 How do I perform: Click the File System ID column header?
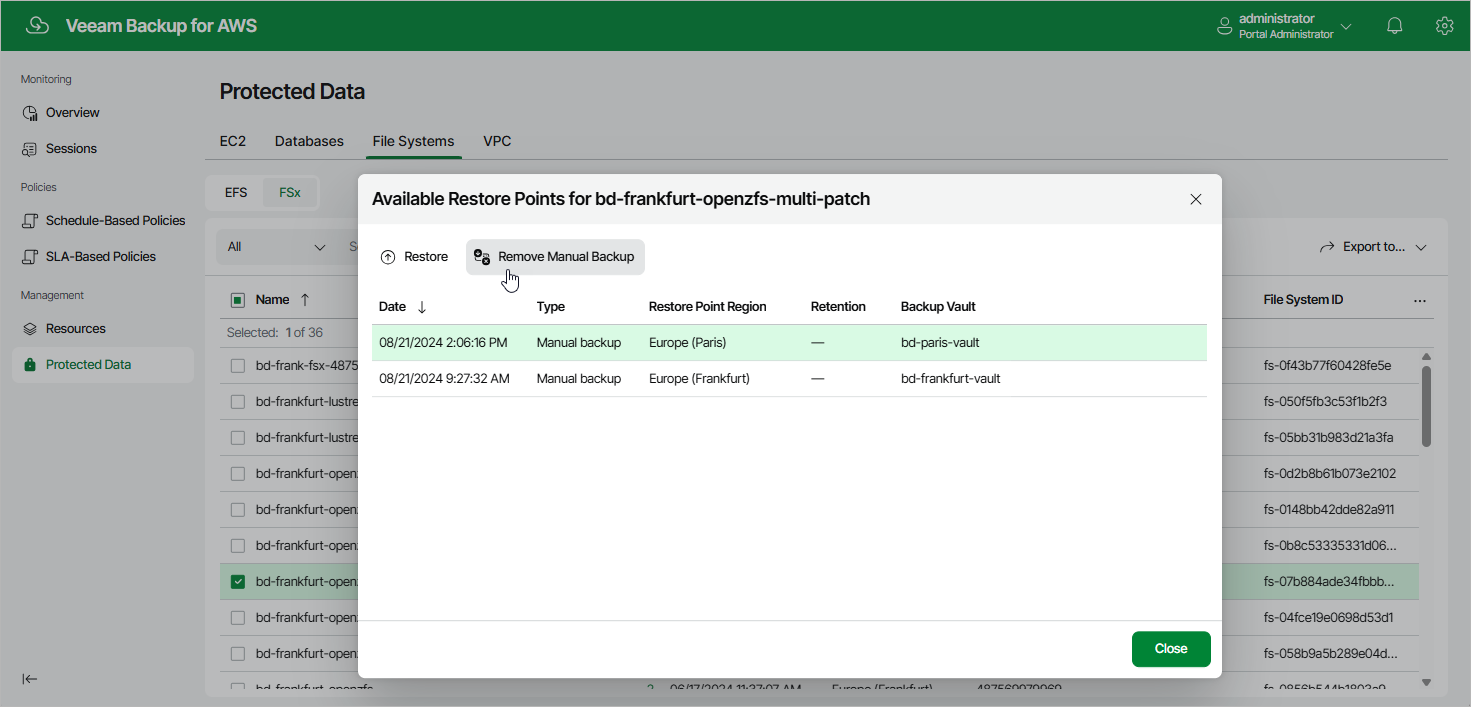pos(1304,300)
